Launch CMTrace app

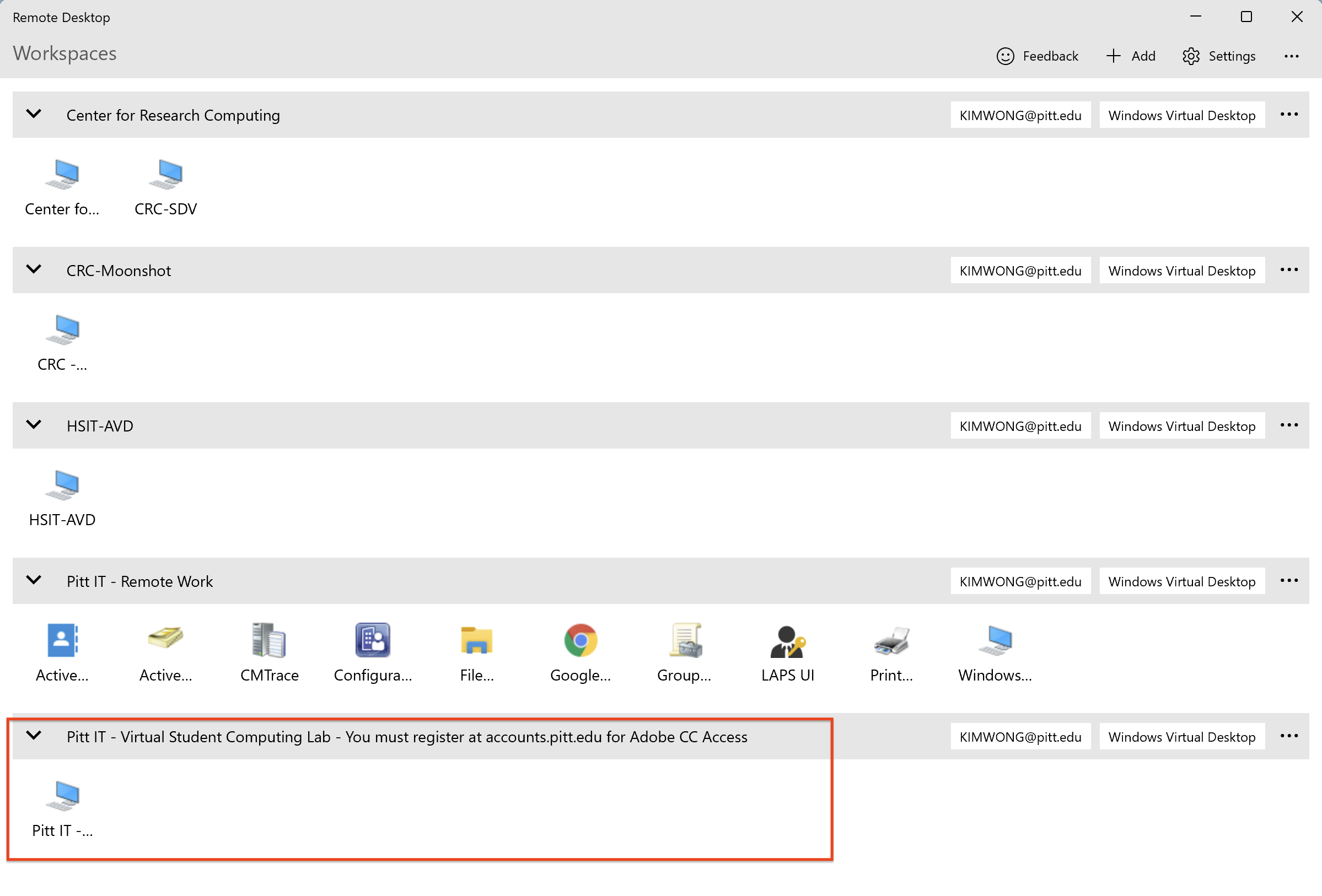[269, 654]
